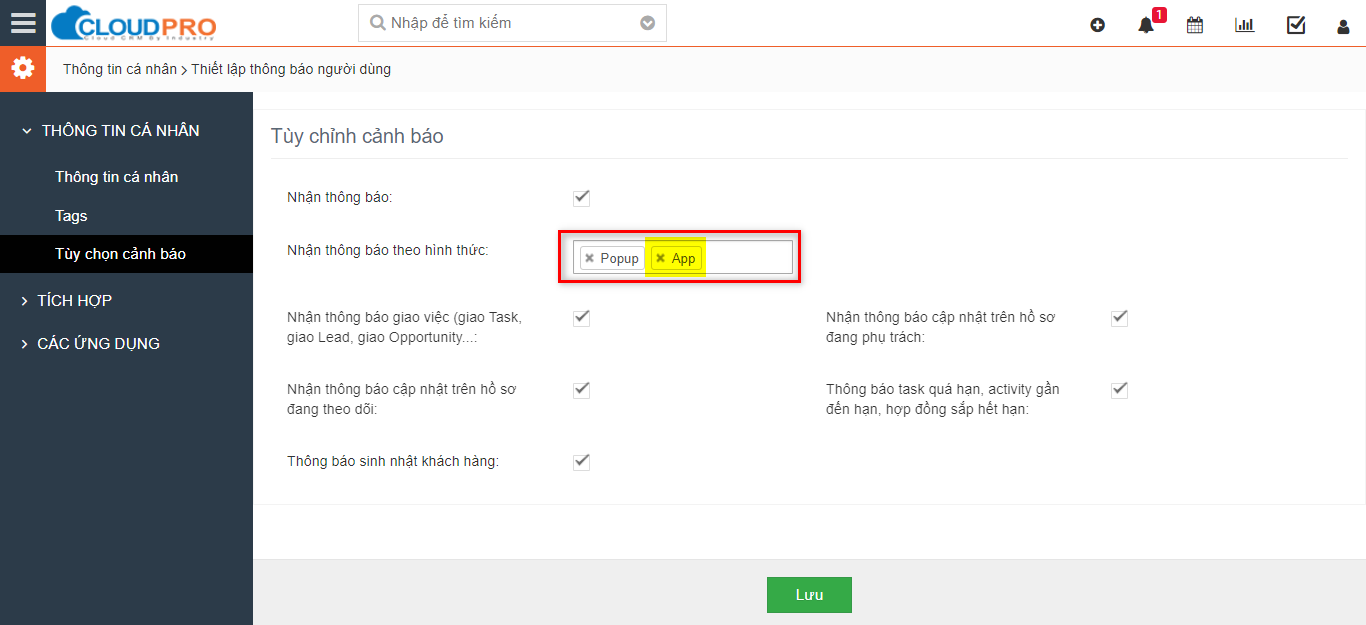Screen dimensions: 1366x625
Task: Open the notifications bell
Action: tap(1146, 25)
